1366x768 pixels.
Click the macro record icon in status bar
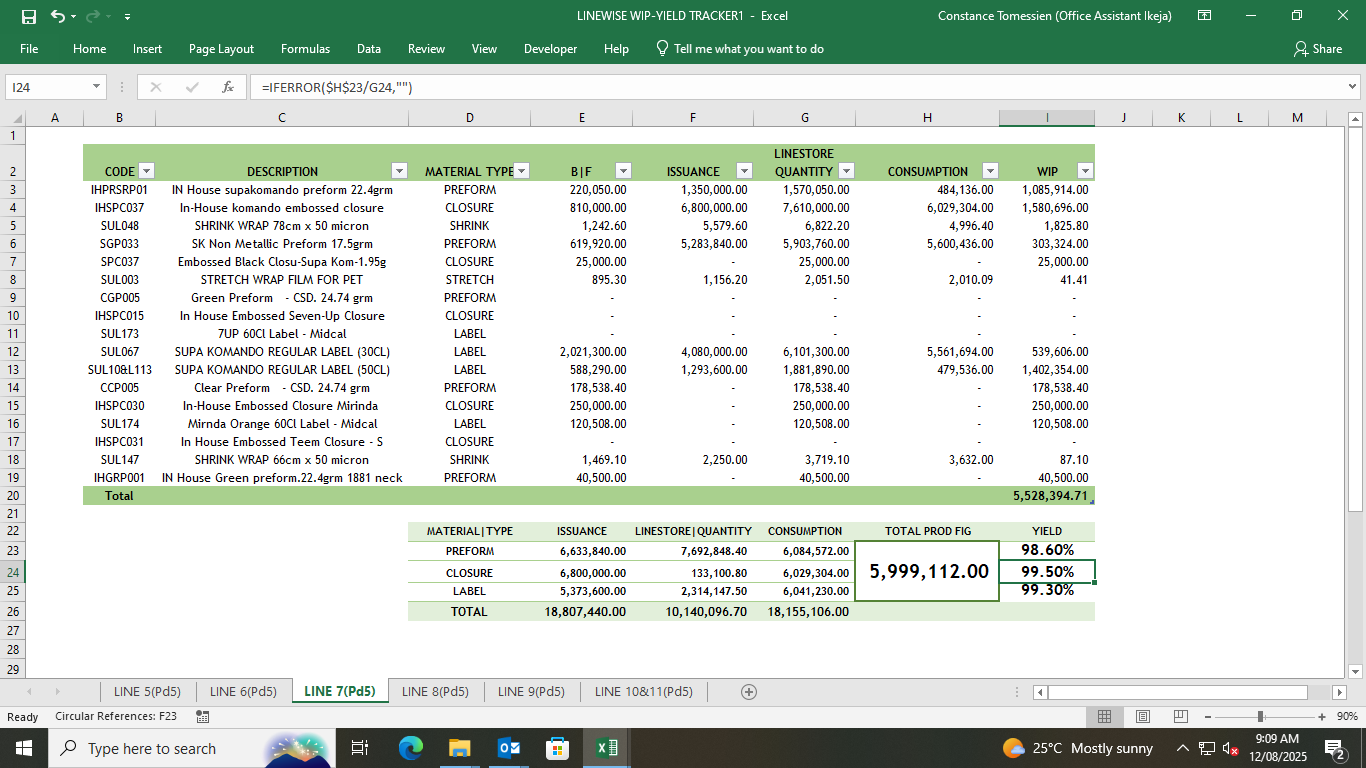(202, 717)
